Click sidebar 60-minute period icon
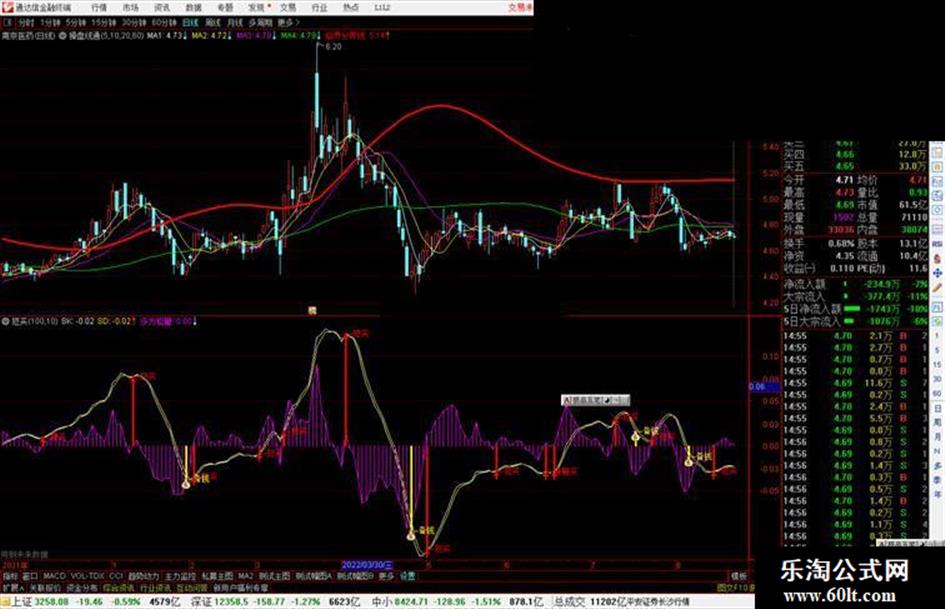The image size is (945, 609). 938,394
